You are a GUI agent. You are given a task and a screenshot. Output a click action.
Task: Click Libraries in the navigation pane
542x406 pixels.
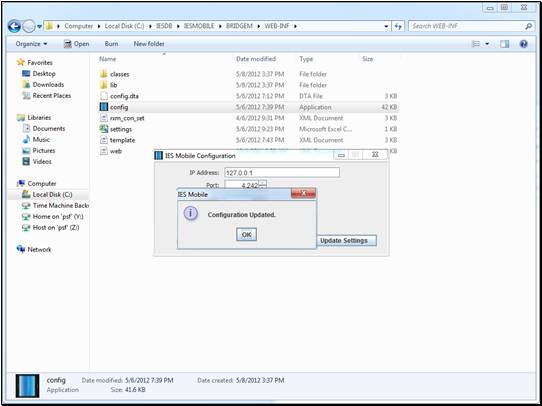coord(39,117)
